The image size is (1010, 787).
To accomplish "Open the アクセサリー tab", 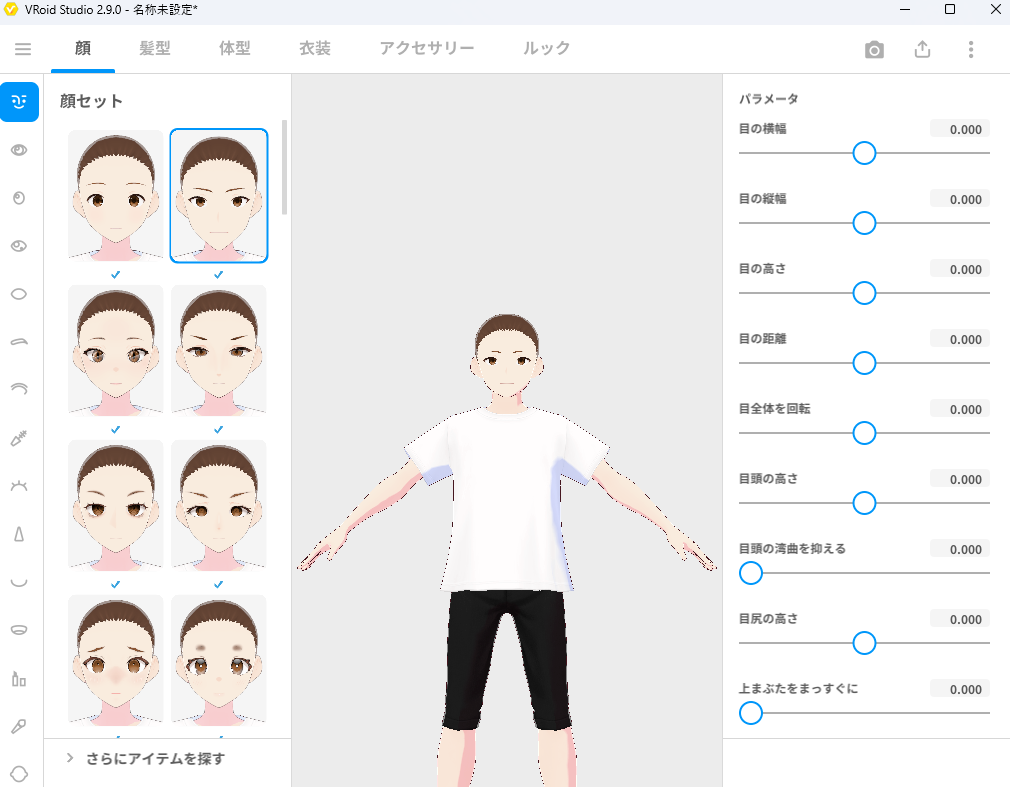I will 427,48.
